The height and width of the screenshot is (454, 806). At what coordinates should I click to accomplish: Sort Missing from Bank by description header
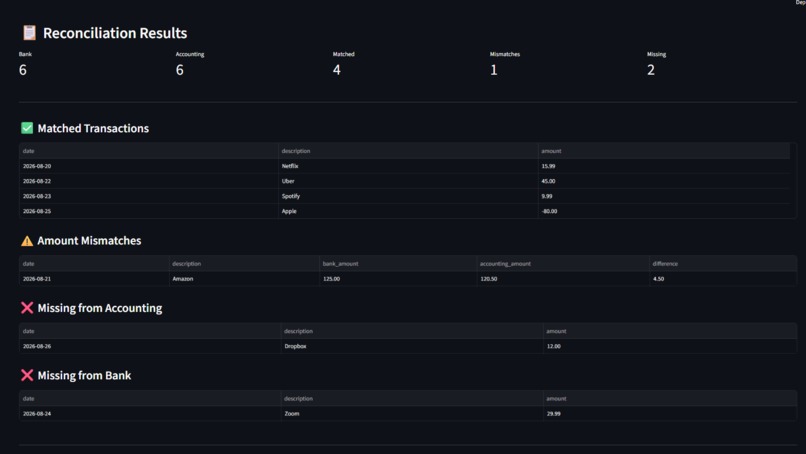[412, 398]
